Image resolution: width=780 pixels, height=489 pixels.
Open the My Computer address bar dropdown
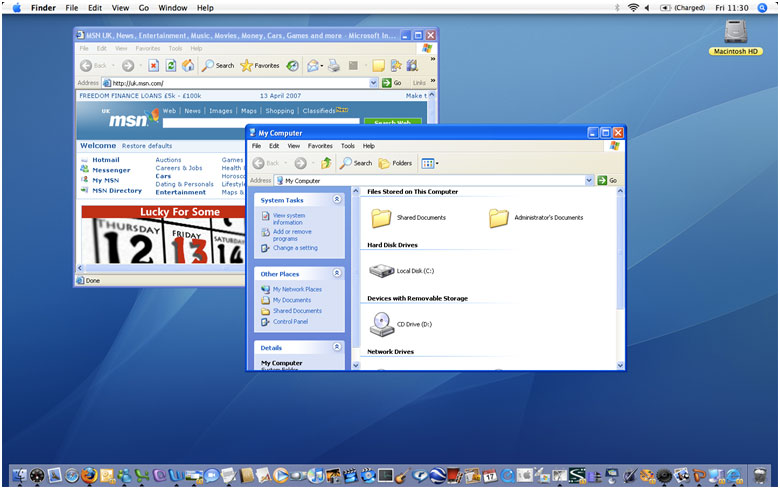pos(589,180)
